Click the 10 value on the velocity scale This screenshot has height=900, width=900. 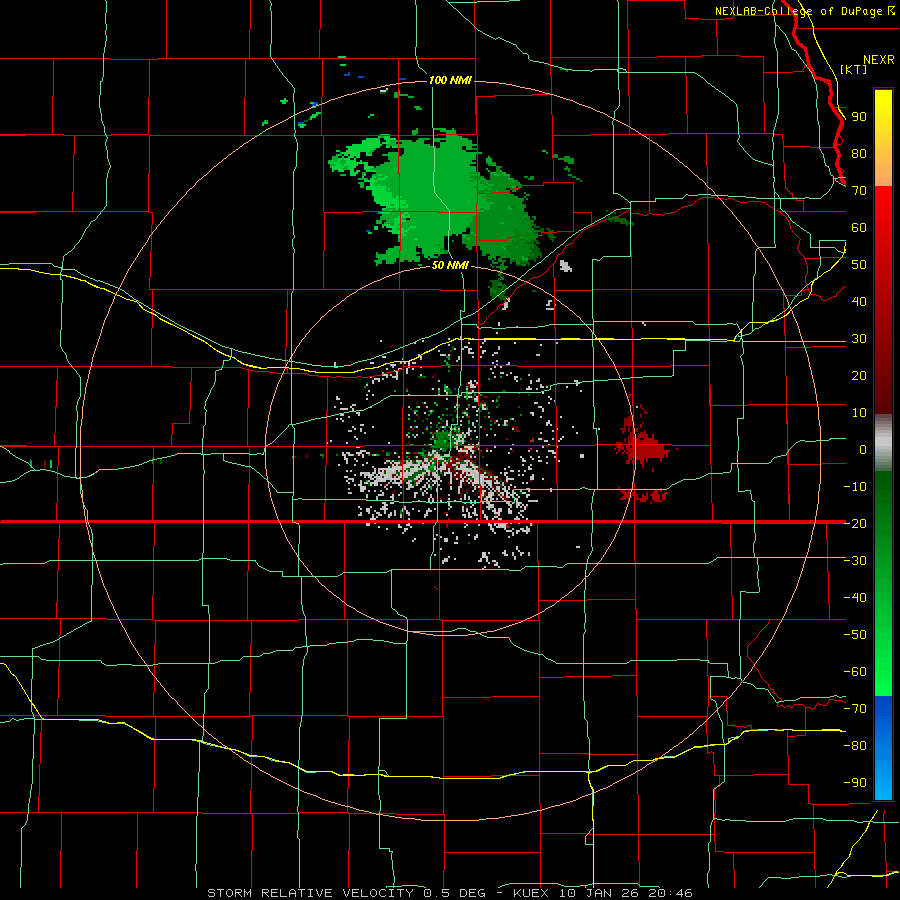[x=859, y=413]
